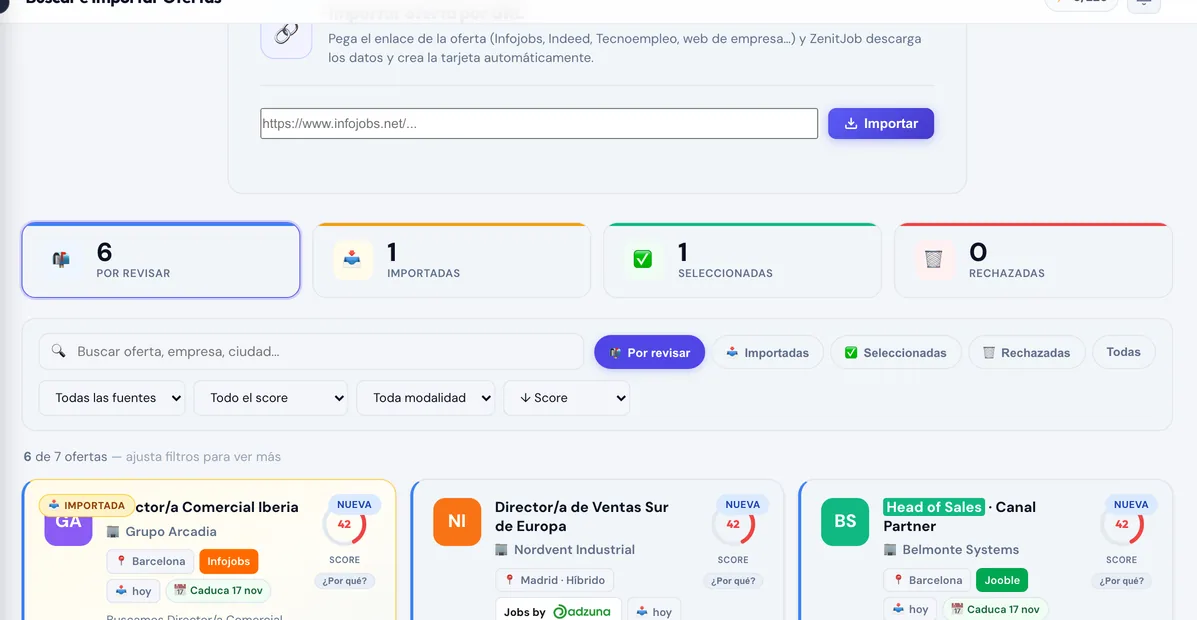1197x620 pixels.
Task: Click the chain link icon beside import description
Action: tap(286, 34)
